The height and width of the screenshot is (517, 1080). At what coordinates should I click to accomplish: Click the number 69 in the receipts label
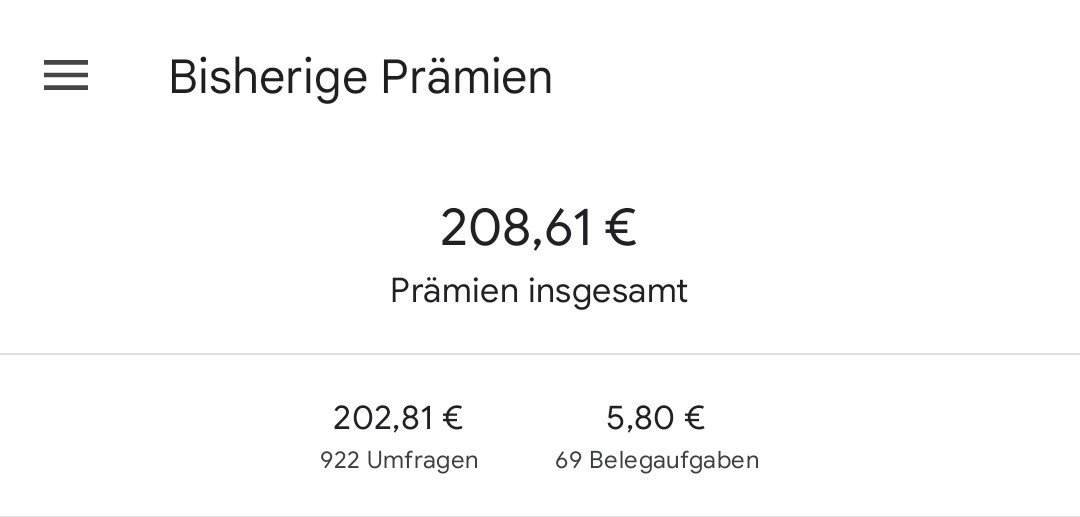point(568,460)
